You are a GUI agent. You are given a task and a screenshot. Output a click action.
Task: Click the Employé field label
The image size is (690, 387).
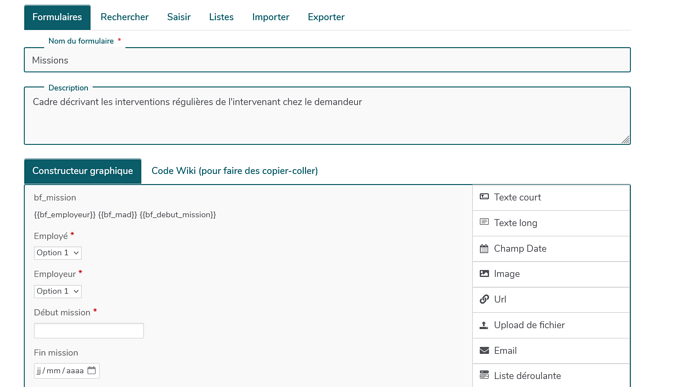pos(51,236)
